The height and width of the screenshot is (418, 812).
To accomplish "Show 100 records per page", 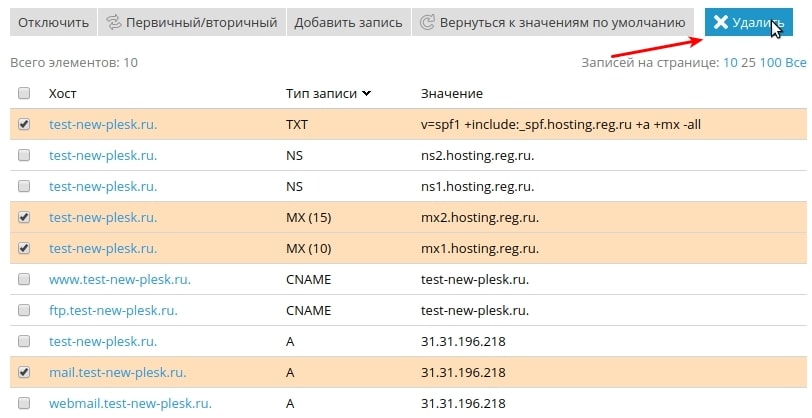I will point(769,62).
